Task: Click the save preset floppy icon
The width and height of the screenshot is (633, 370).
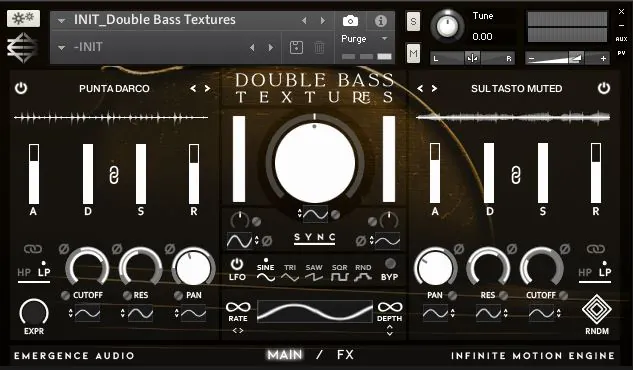Action: coord(296,47)
